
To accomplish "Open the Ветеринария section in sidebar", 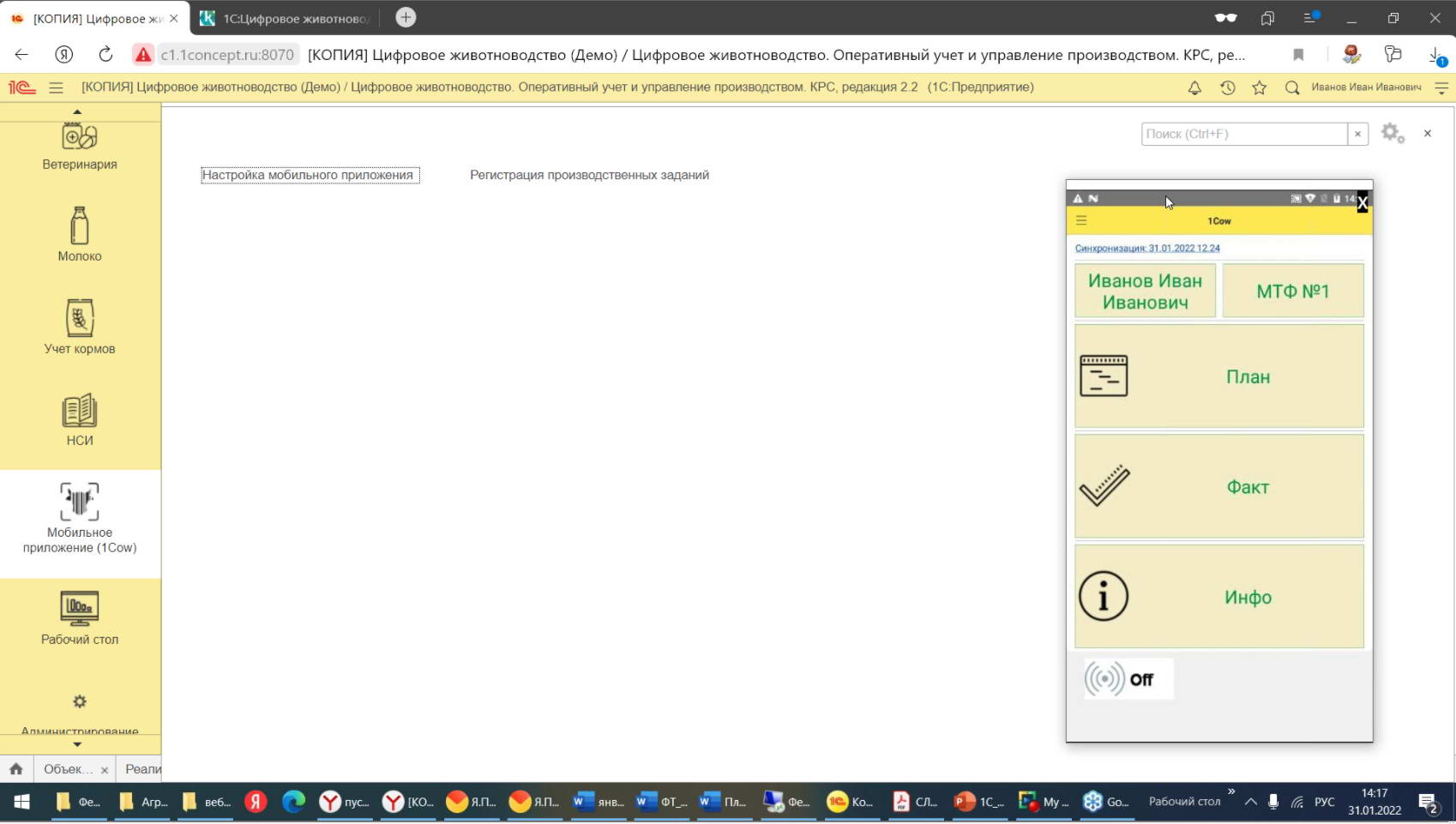I will (80, 147).
